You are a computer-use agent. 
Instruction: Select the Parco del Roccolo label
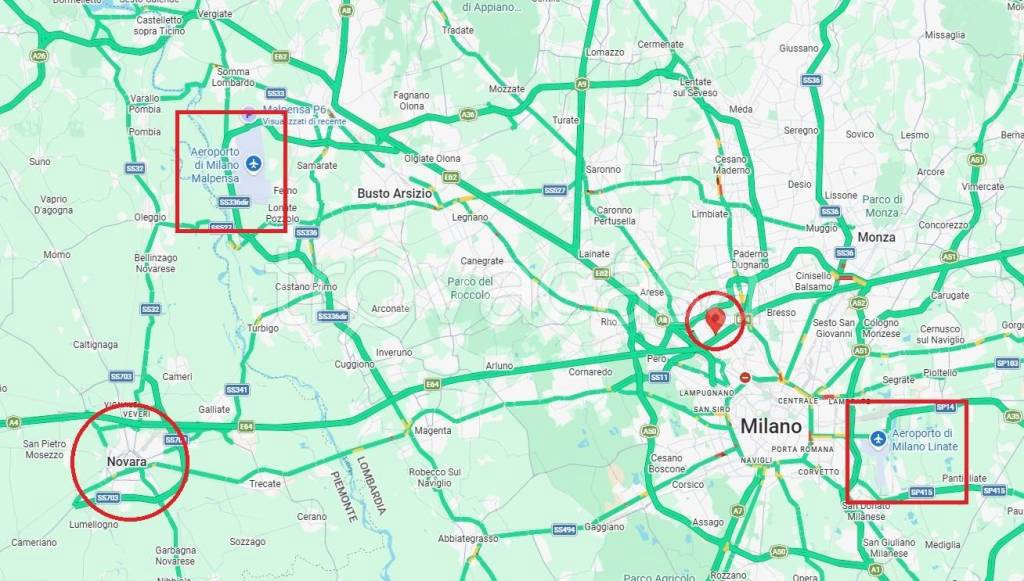click(470, 288)
